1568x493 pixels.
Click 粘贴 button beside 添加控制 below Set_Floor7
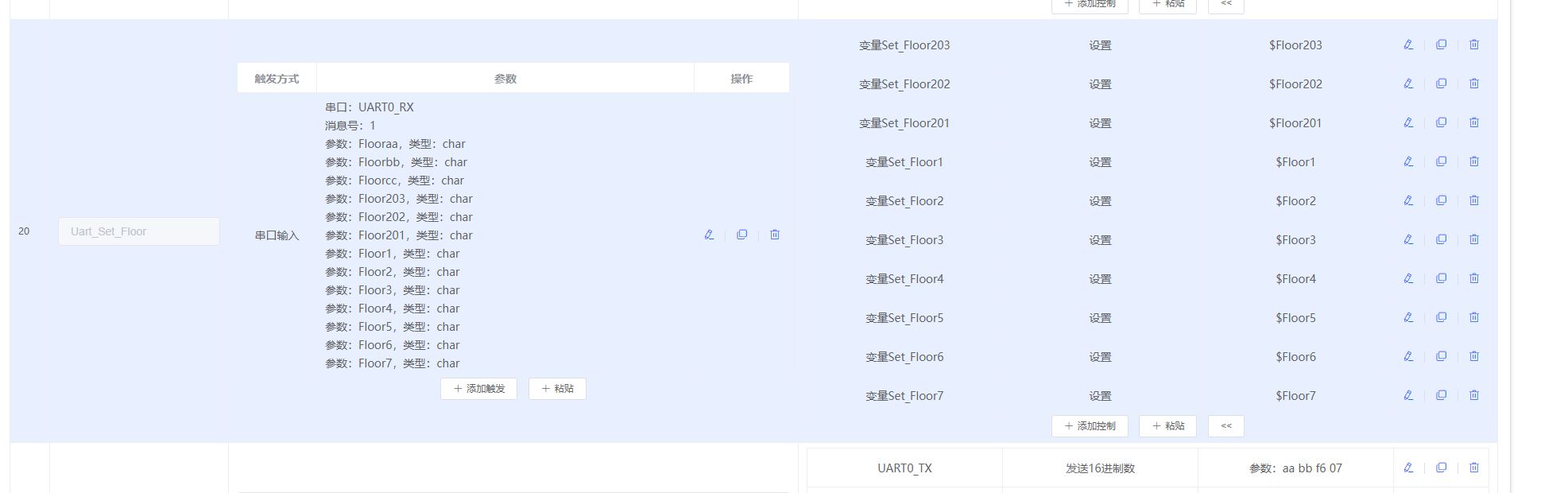[x=1168, y=426]
